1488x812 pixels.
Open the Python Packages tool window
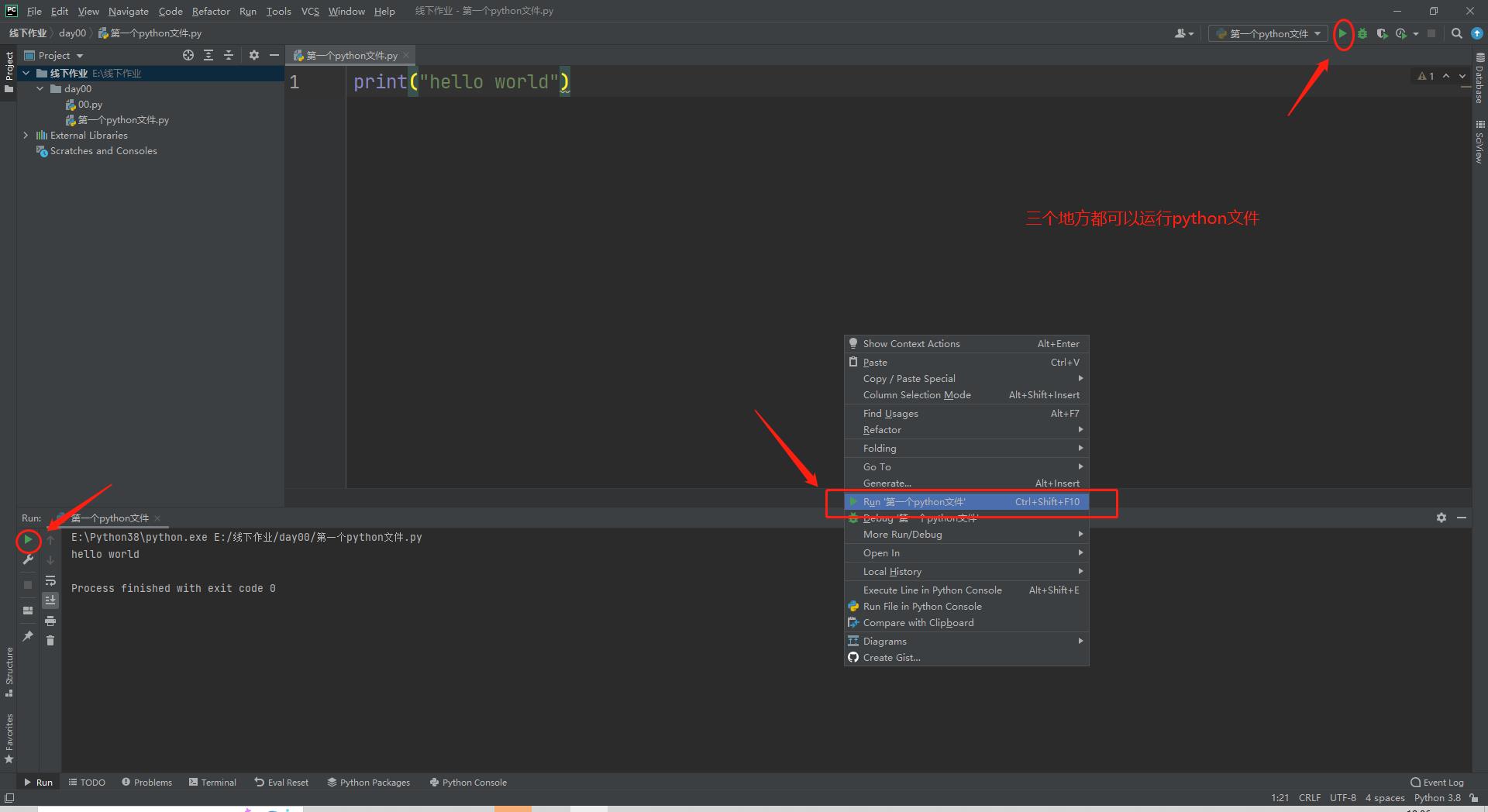point(369,782)
